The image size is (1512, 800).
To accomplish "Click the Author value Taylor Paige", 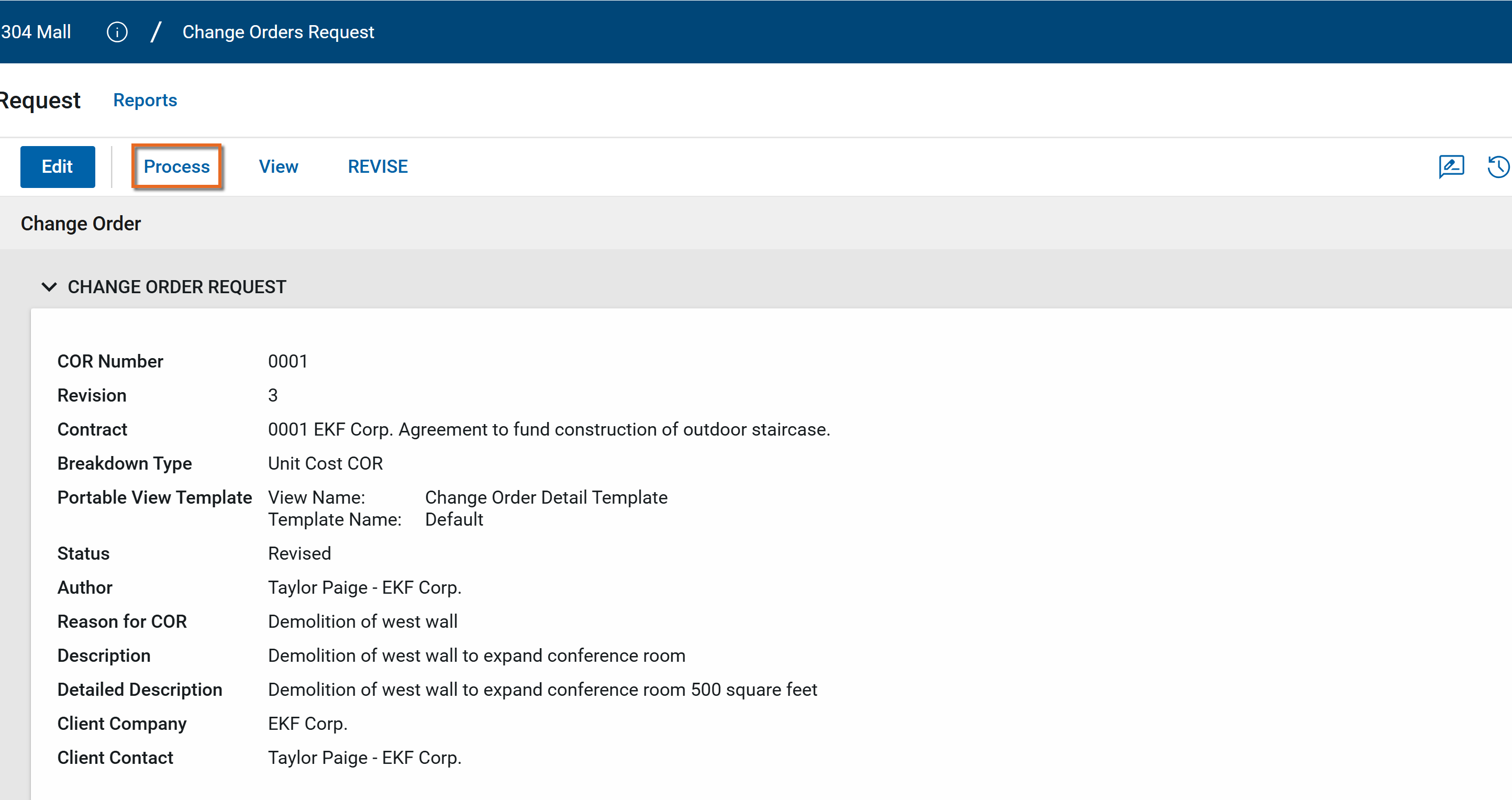I will click(x=364, y=587).
